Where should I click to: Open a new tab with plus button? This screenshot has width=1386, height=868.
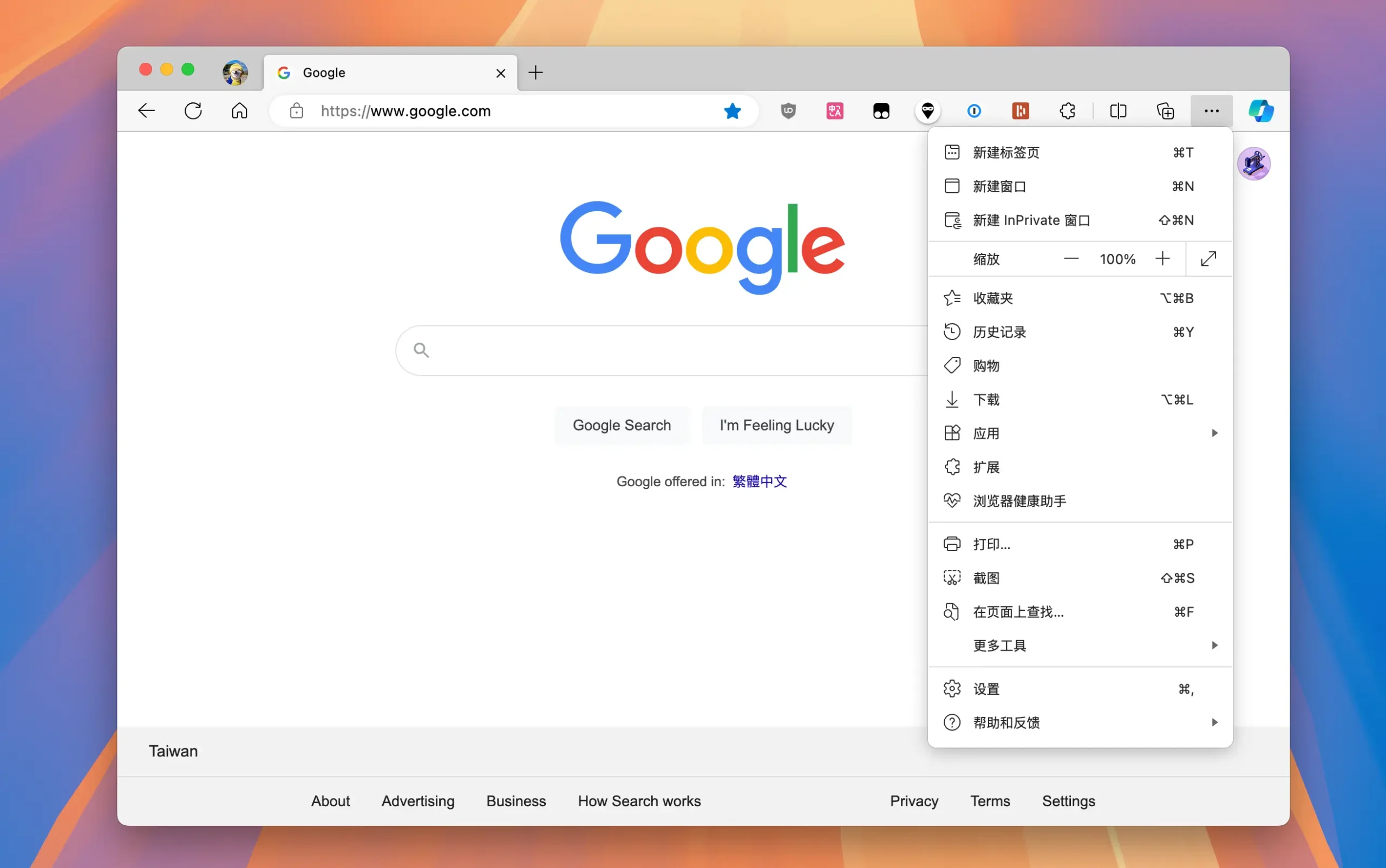[x=535, y=73]
